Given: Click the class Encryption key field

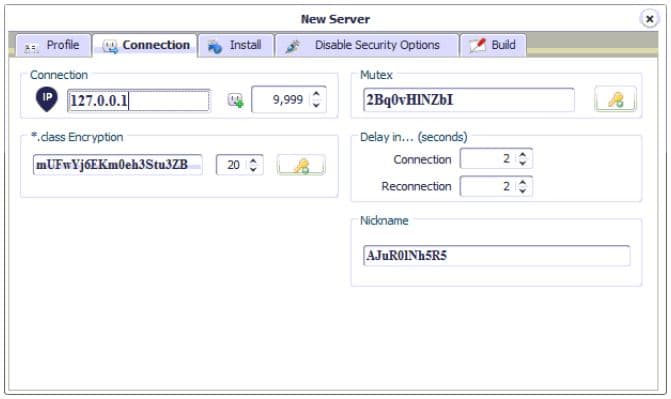Looking at the screenshot, I should (117, 165).
